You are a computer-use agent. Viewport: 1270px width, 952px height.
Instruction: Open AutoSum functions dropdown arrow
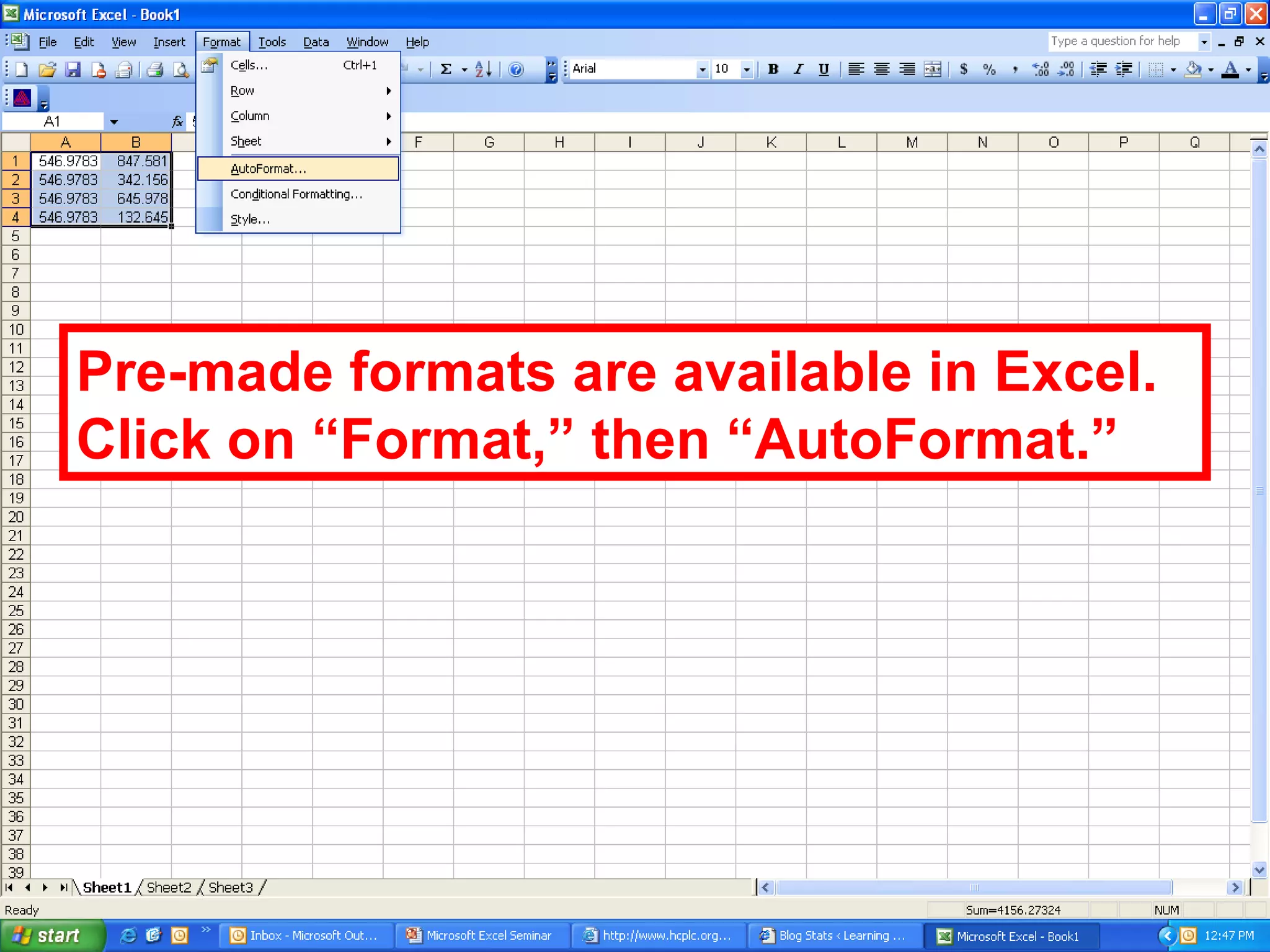[x=464, y=69]
